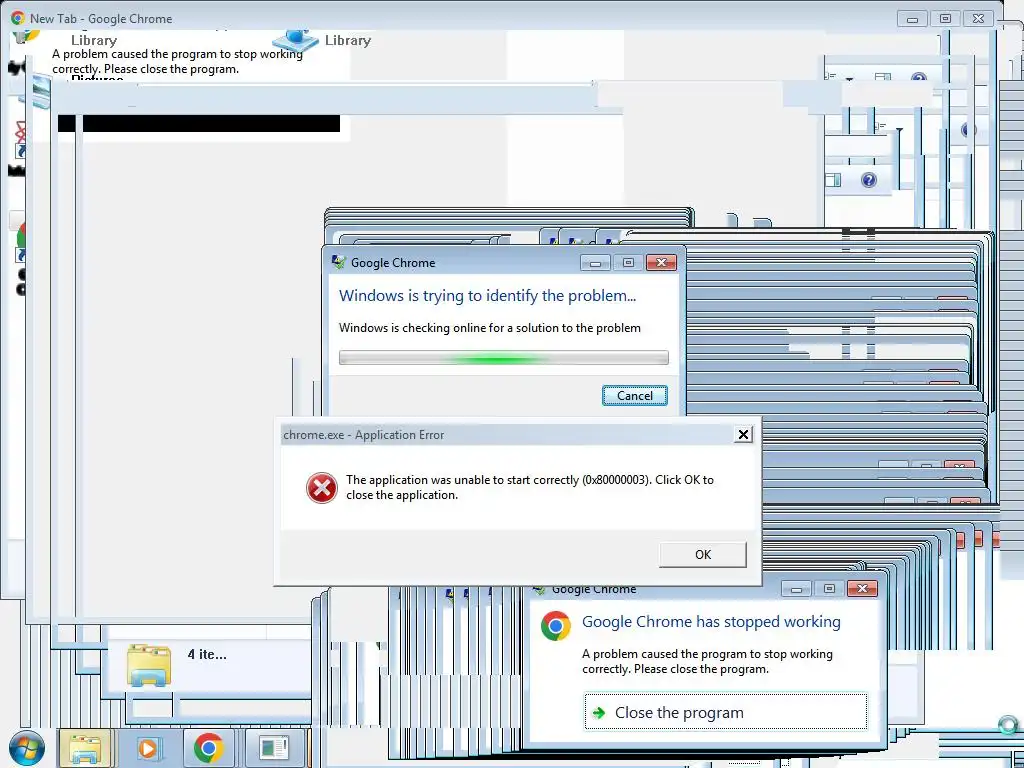
Task: Click OK in the chrome.exe Application Error dialog
Action: [703, 554]
